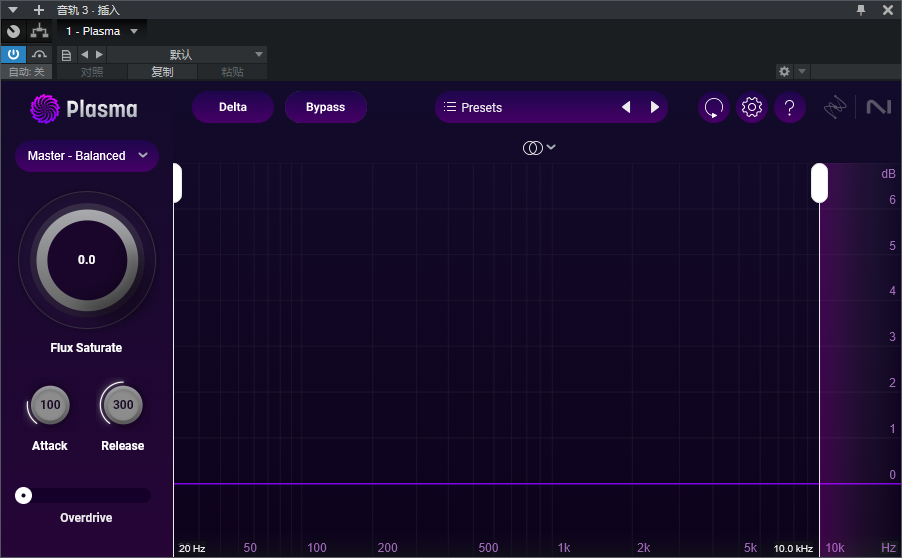Expand the arrow beside host gear

[x=801, y=71]
